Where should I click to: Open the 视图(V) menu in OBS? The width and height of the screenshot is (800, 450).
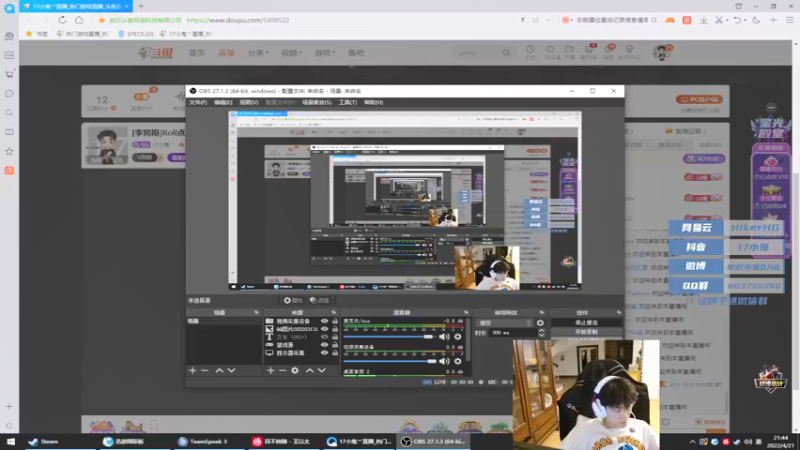click(248, 103)
